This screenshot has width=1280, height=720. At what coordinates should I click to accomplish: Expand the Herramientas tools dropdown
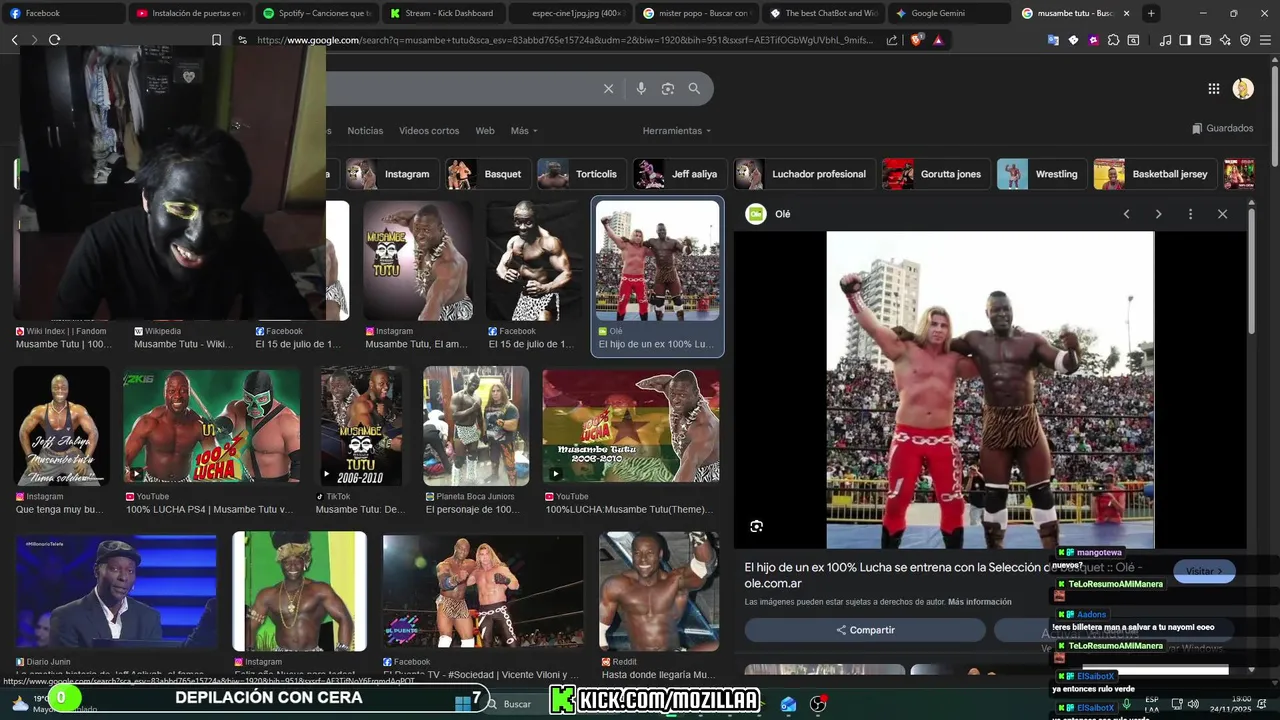pos(677,131)
